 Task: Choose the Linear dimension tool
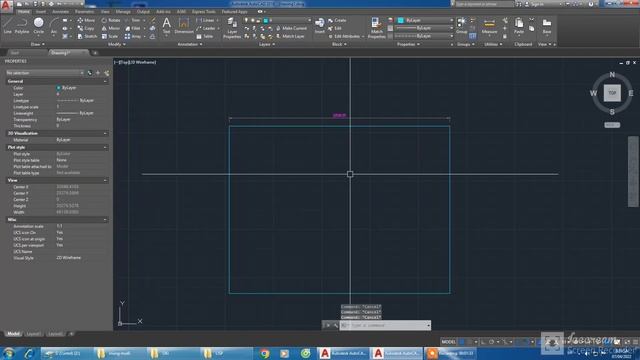point(206,20)
